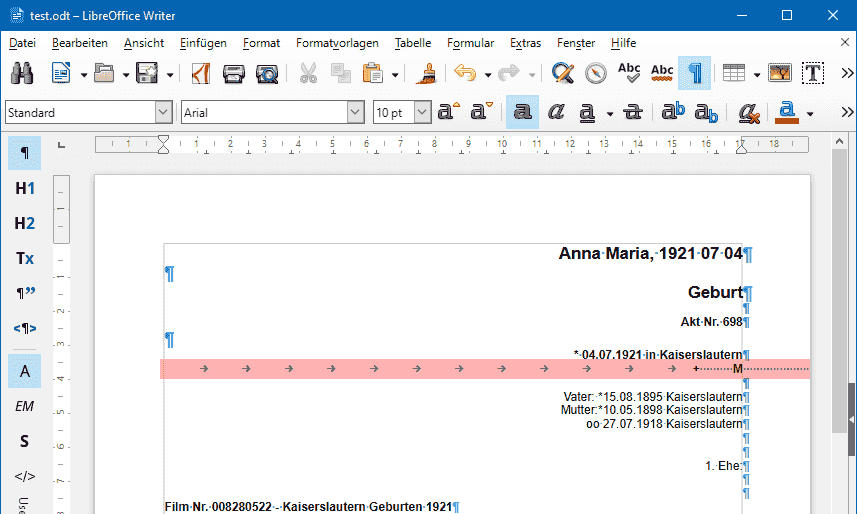857x514 pixels.
Task: Toggle underline formatting
Action: [x=587, y=112]
